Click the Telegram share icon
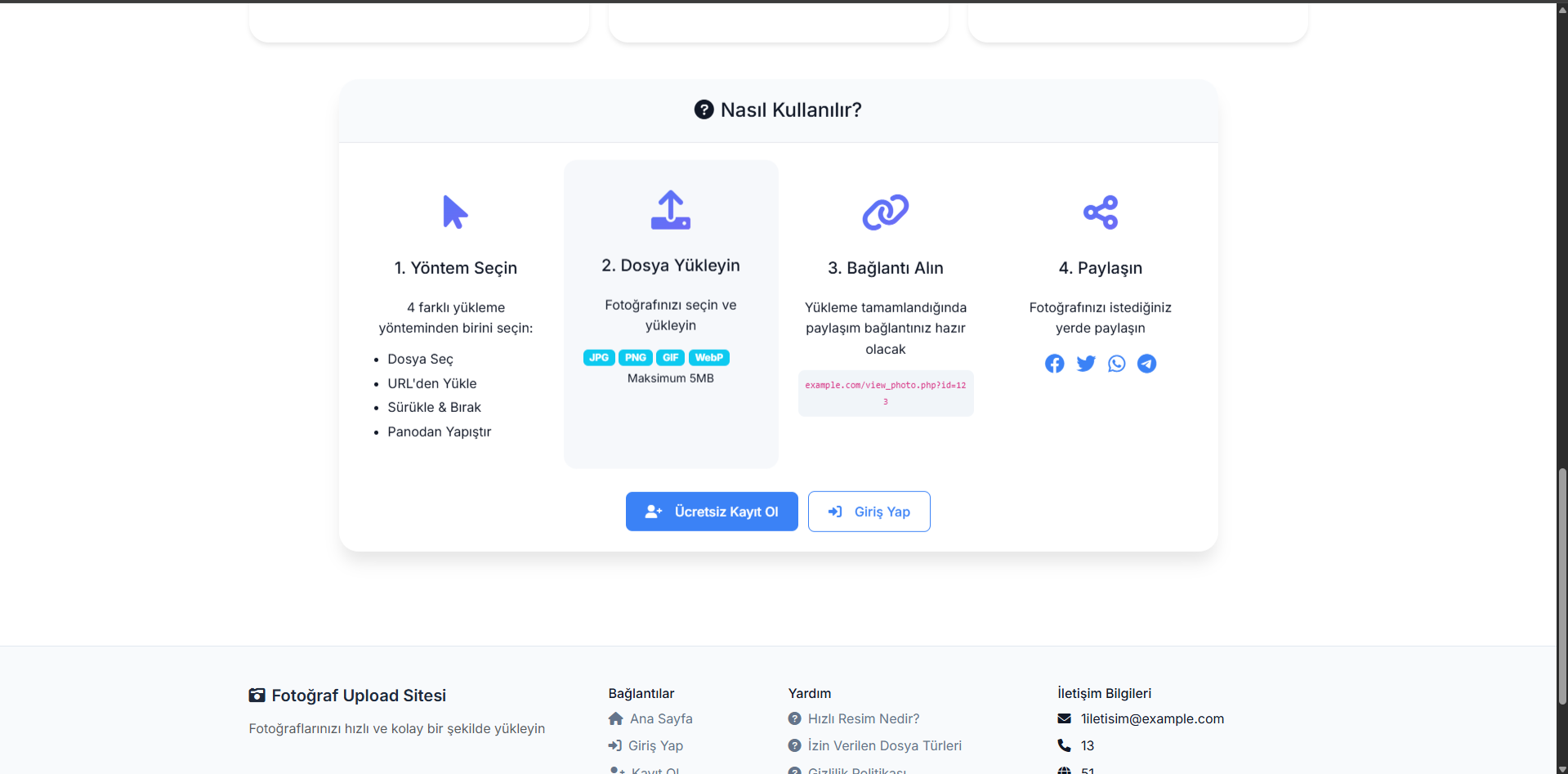Image resolution: width=1568 pixels, height=774 pixels. (1146, 364)
